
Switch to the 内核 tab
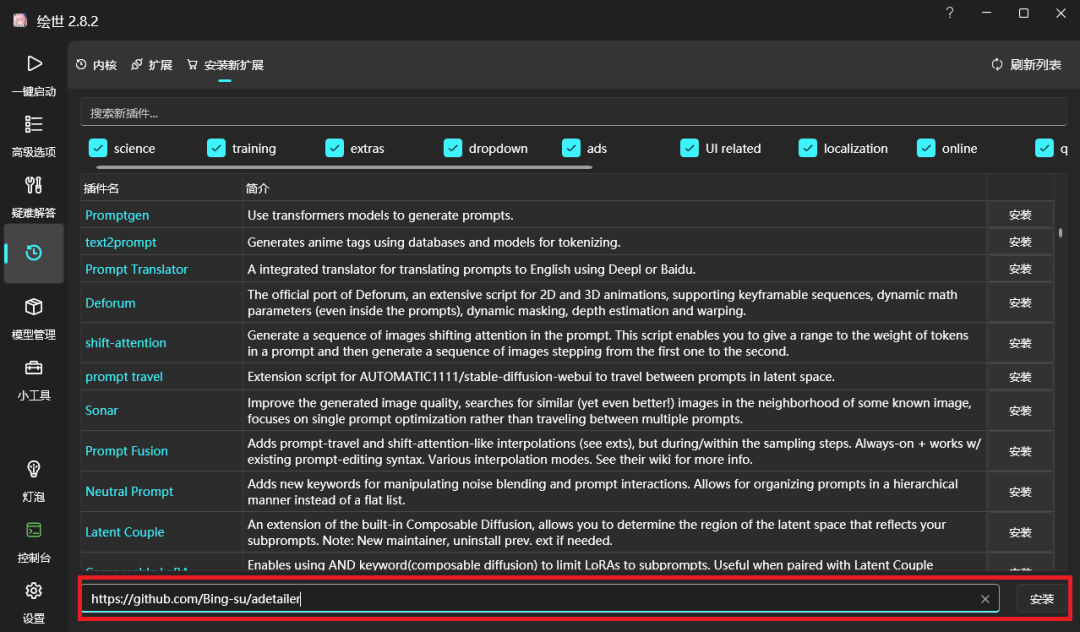(96, 65)
